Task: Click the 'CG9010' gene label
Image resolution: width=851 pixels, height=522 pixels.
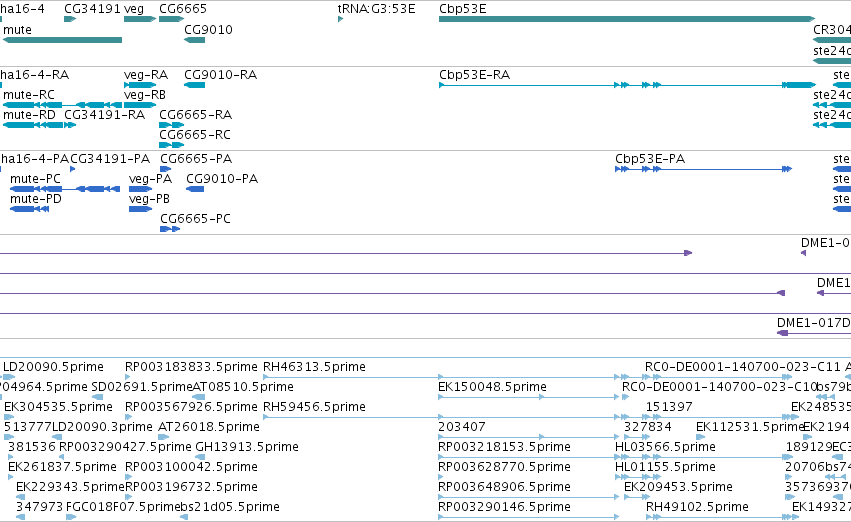Action: (208, 30)
